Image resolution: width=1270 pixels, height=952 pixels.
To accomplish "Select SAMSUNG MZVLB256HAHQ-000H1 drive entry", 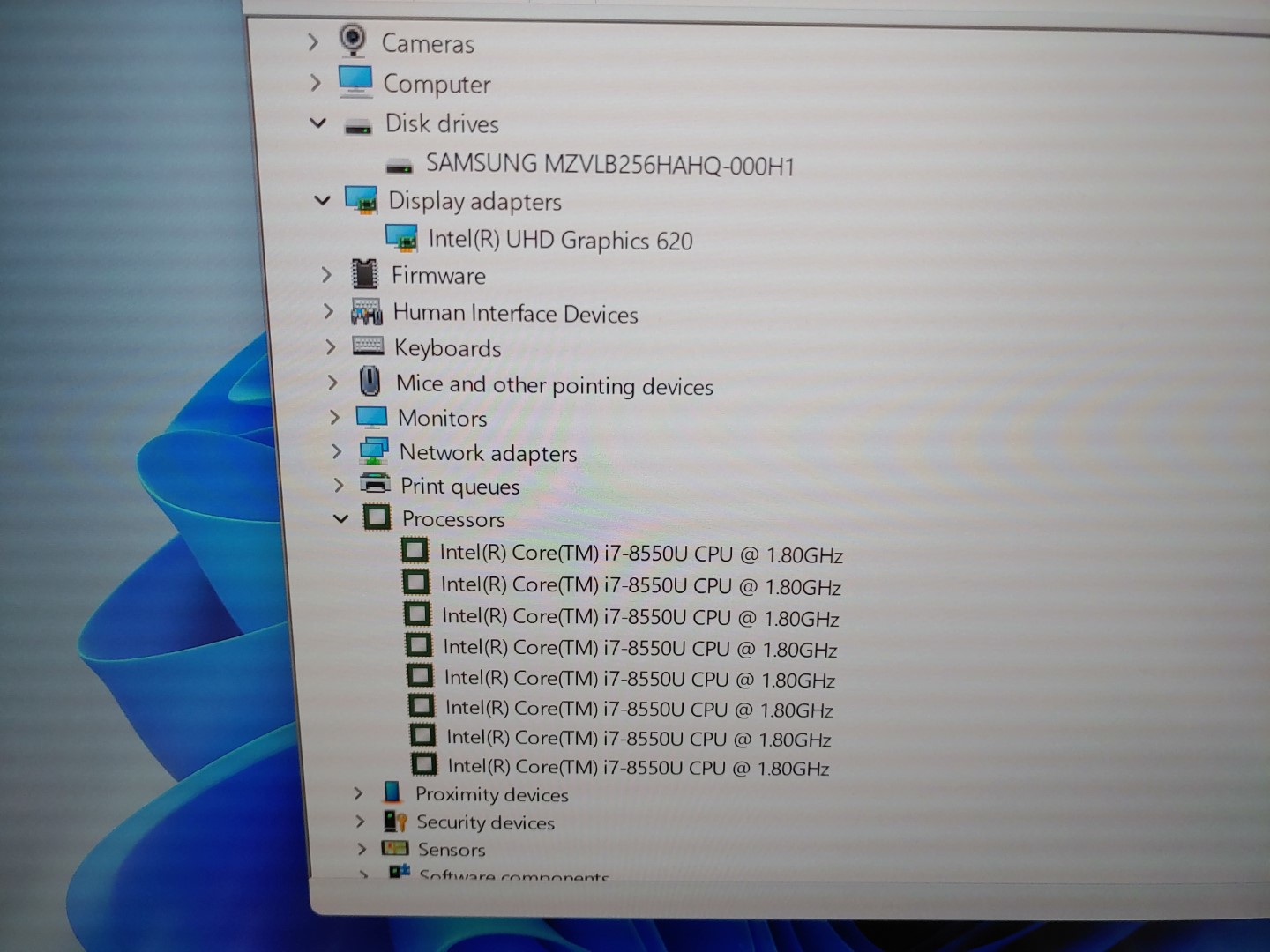I will coord(610,164).
